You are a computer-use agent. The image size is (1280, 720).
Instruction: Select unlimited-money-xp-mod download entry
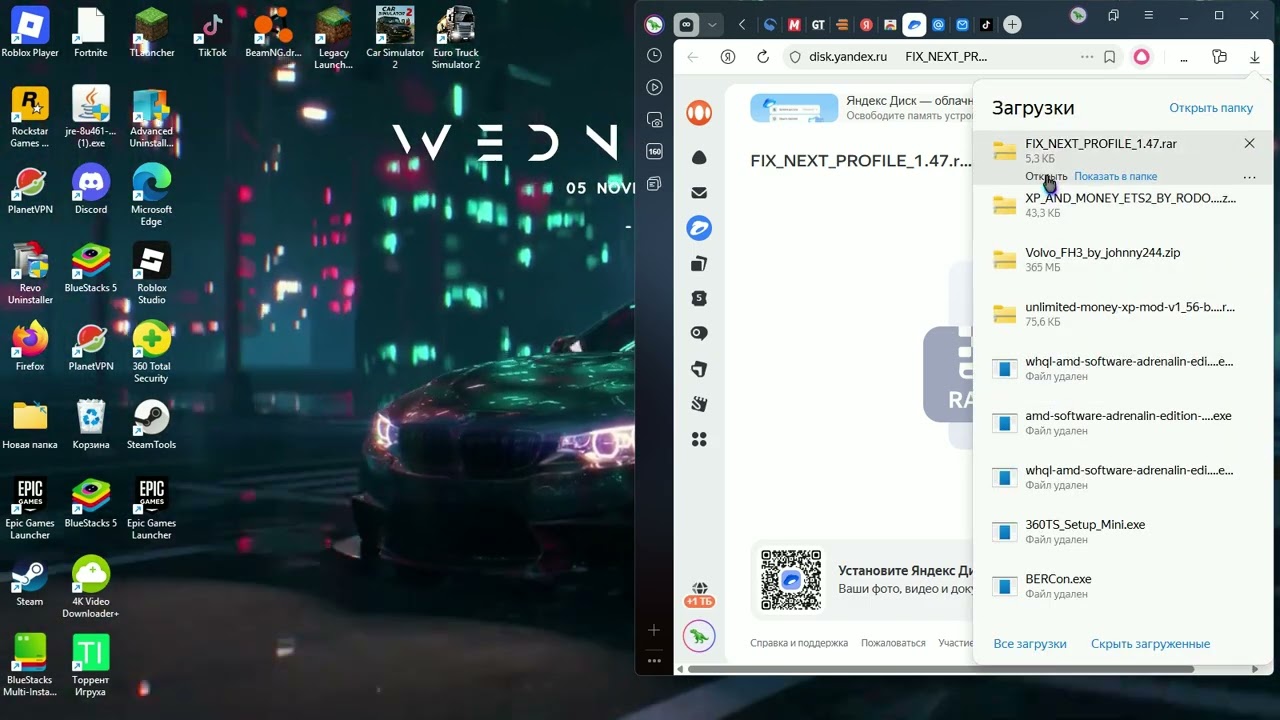point(1123,314)
